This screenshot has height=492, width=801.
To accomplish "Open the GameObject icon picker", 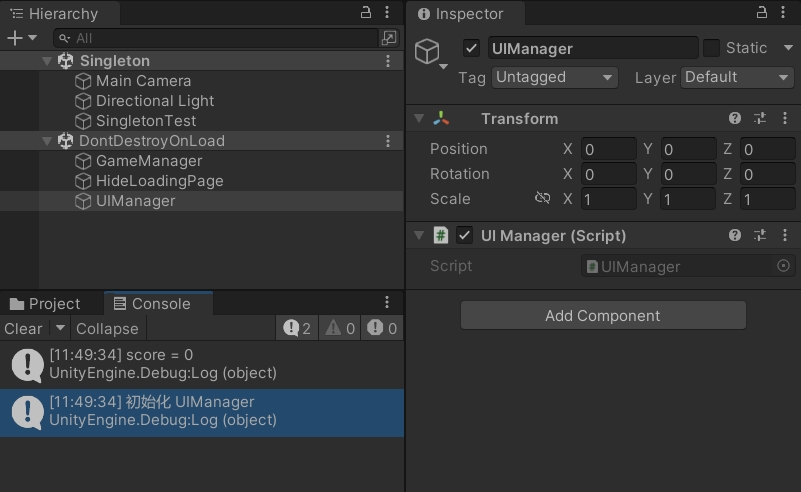I will [x=431, y=53].
